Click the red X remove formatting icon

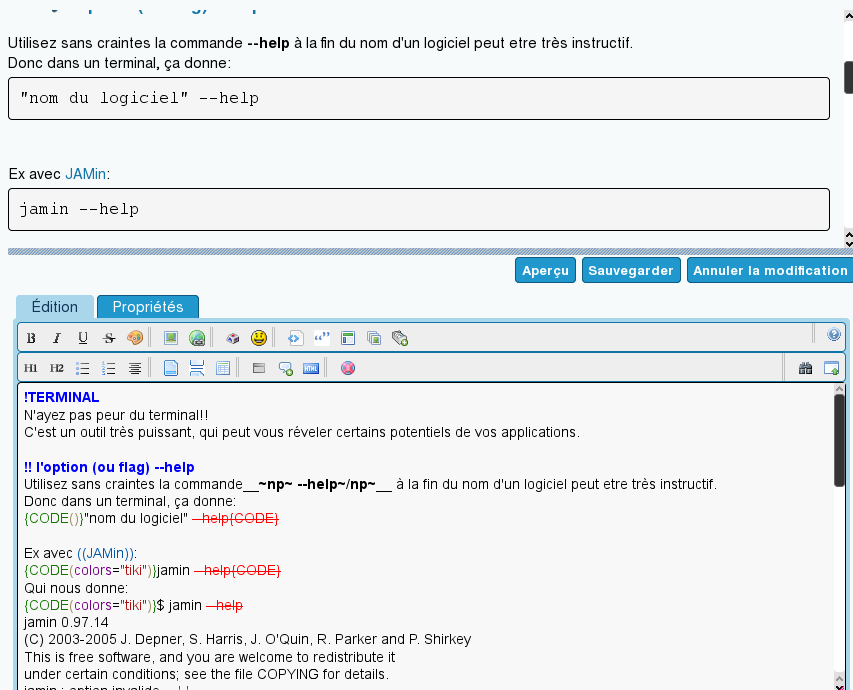click(x=348, y=368)
